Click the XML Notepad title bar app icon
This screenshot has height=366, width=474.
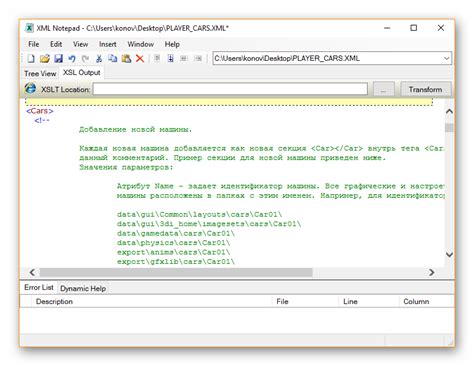click(29, 28)
